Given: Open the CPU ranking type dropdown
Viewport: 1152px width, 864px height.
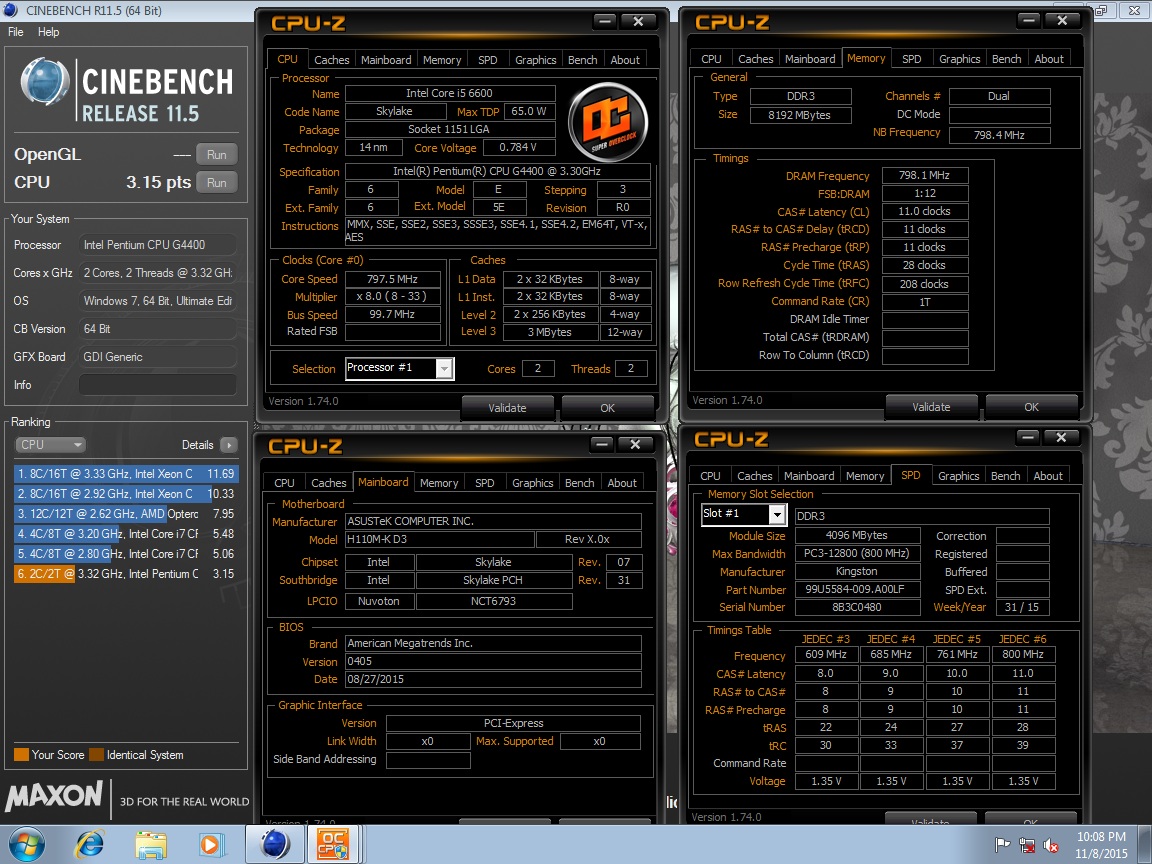Looking at the screenshot, I should [x=50, y=444].
